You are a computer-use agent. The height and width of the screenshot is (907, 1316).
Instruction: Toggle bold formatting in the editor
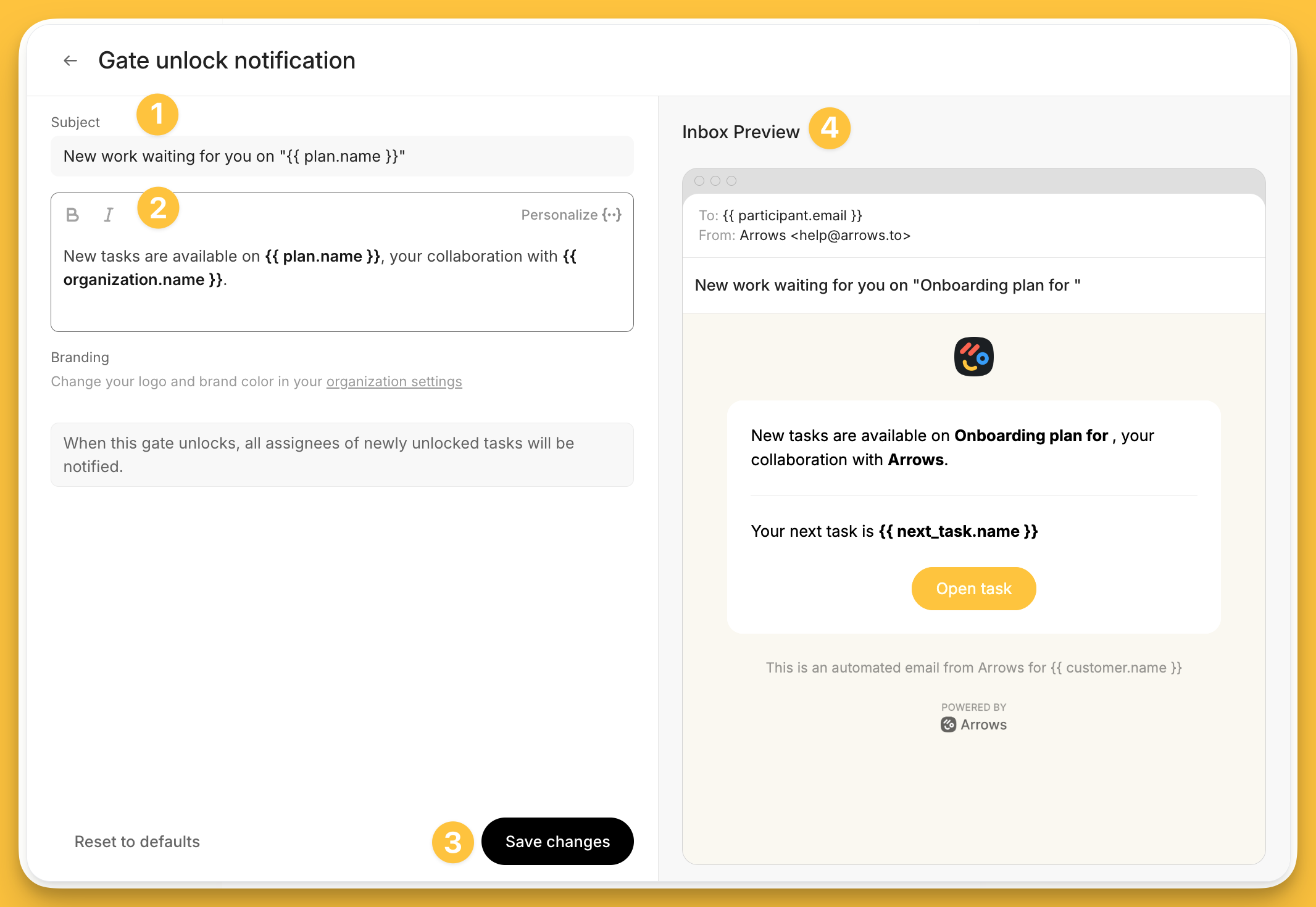[72, 215]
